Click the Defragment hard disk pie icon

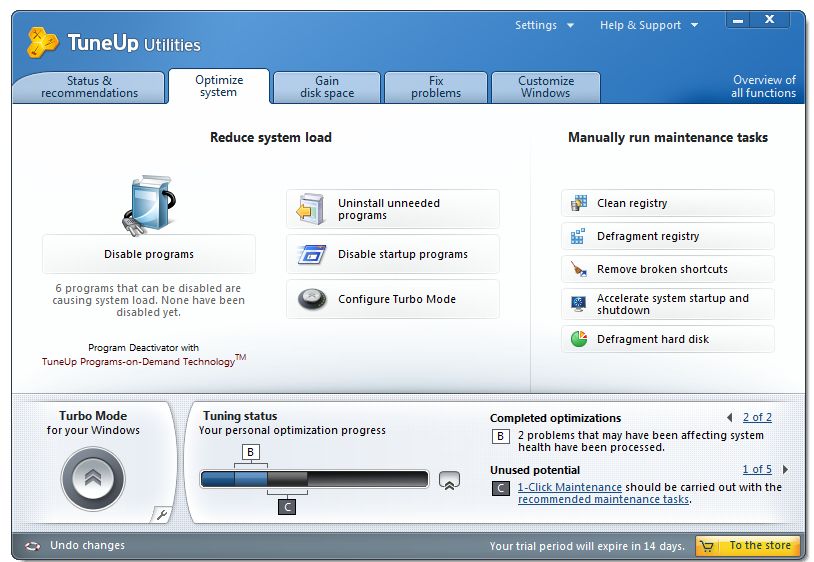click(x=579, y=339)
